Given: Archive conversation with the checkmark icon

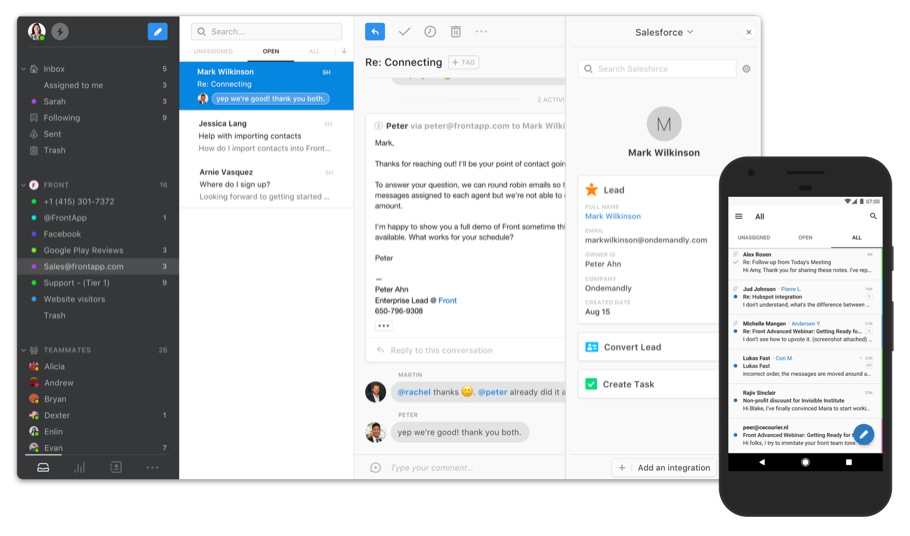Looking at the screenshot, I should coord(405,31).
